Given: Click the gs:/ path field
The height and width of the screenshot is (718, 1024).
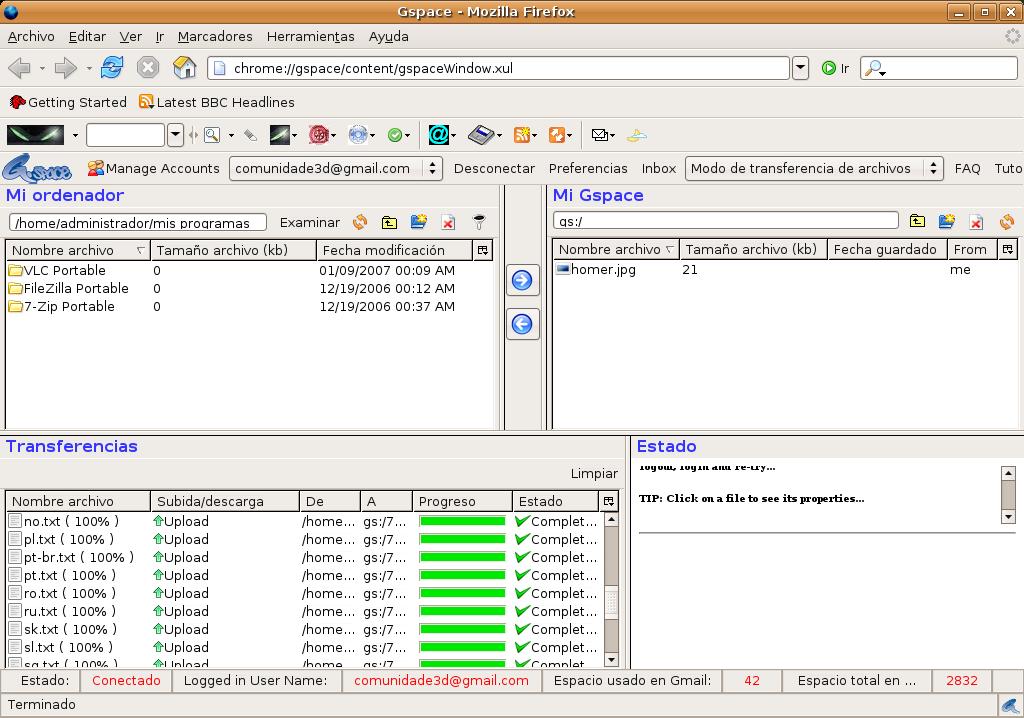Looking at the screenshot, I should [x=726, y=221].
